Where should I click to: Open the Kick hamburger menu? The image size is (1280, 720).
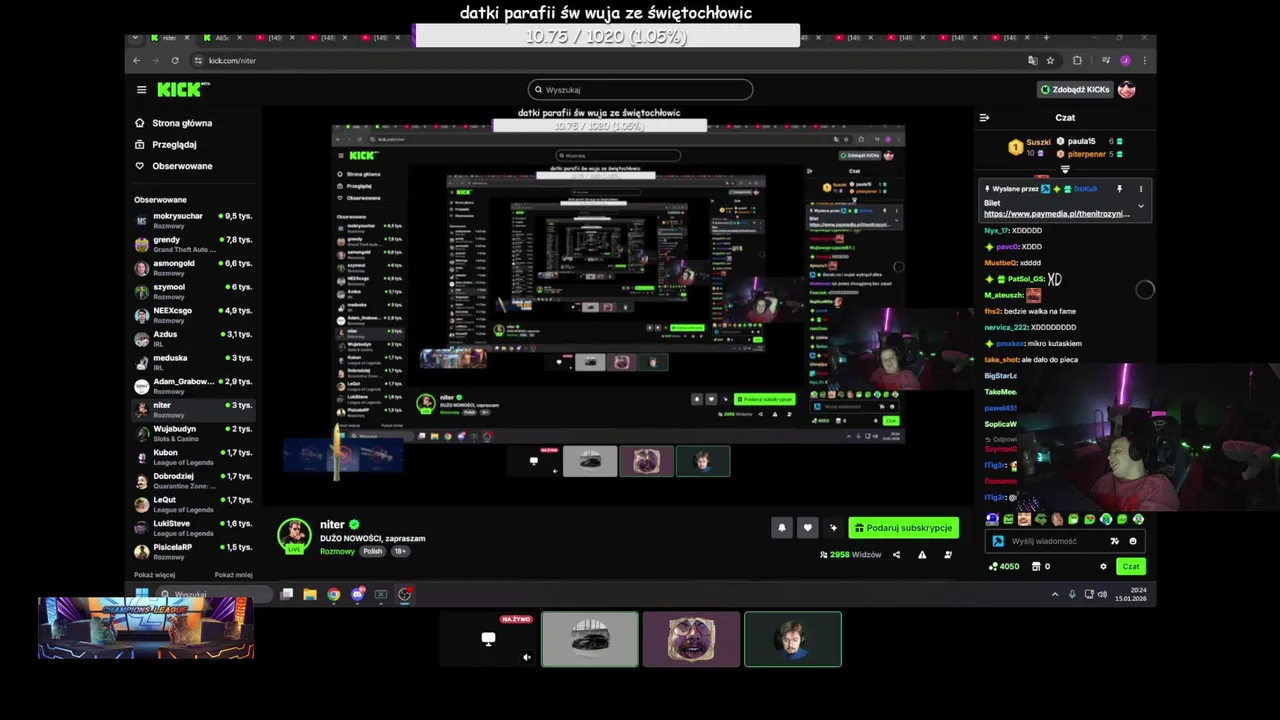141,90
